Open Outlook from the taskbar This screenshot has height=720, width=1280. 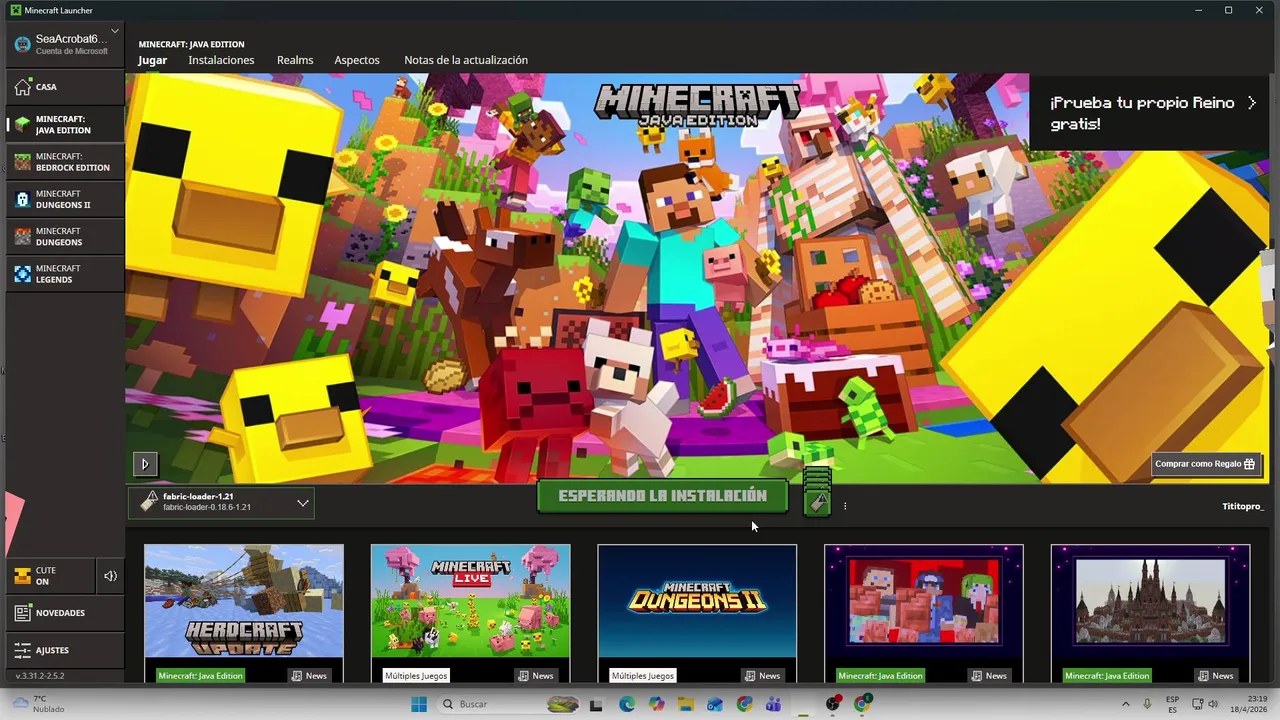point(715,704)
